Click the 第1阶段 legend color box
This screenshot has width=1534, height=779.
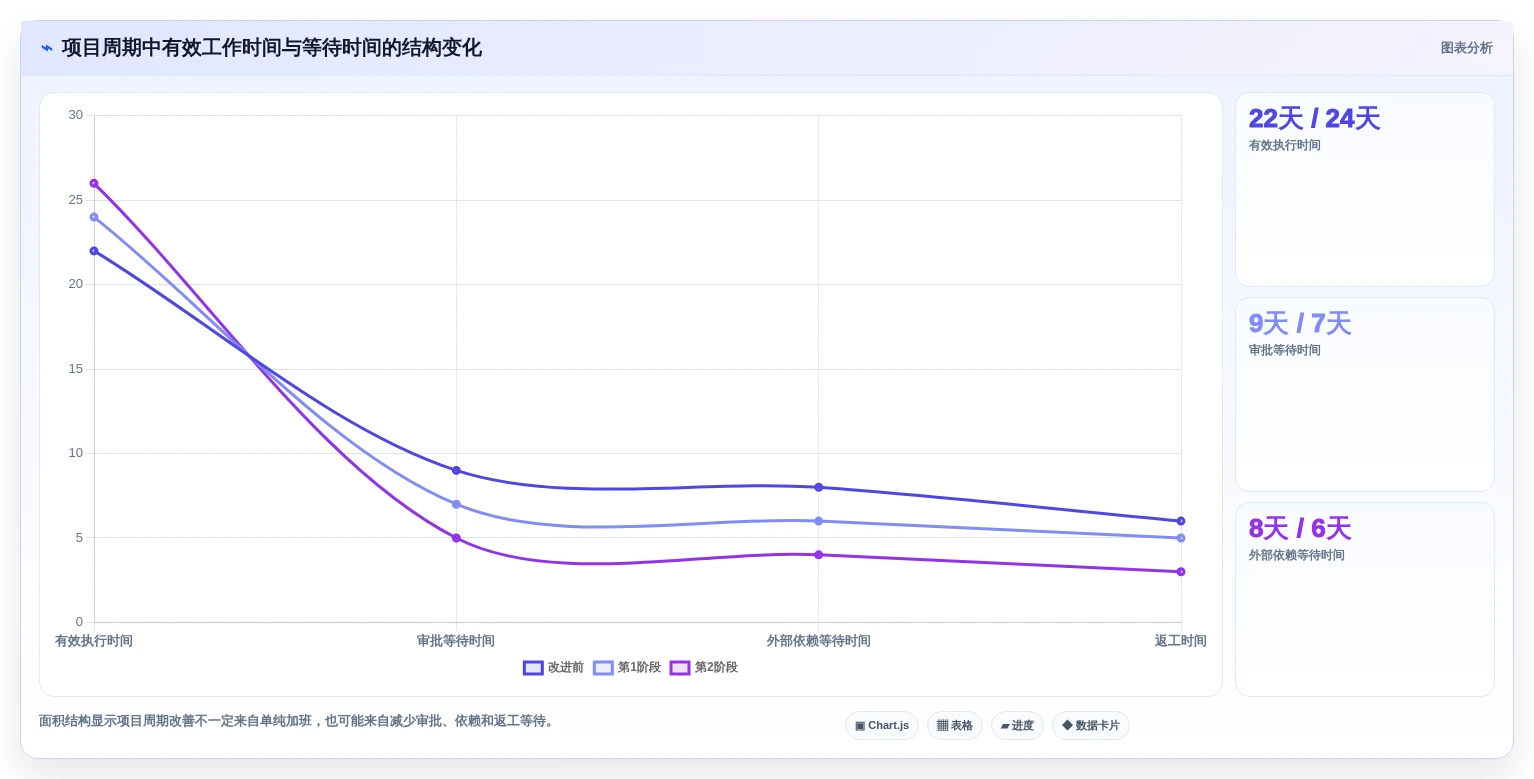603,668
